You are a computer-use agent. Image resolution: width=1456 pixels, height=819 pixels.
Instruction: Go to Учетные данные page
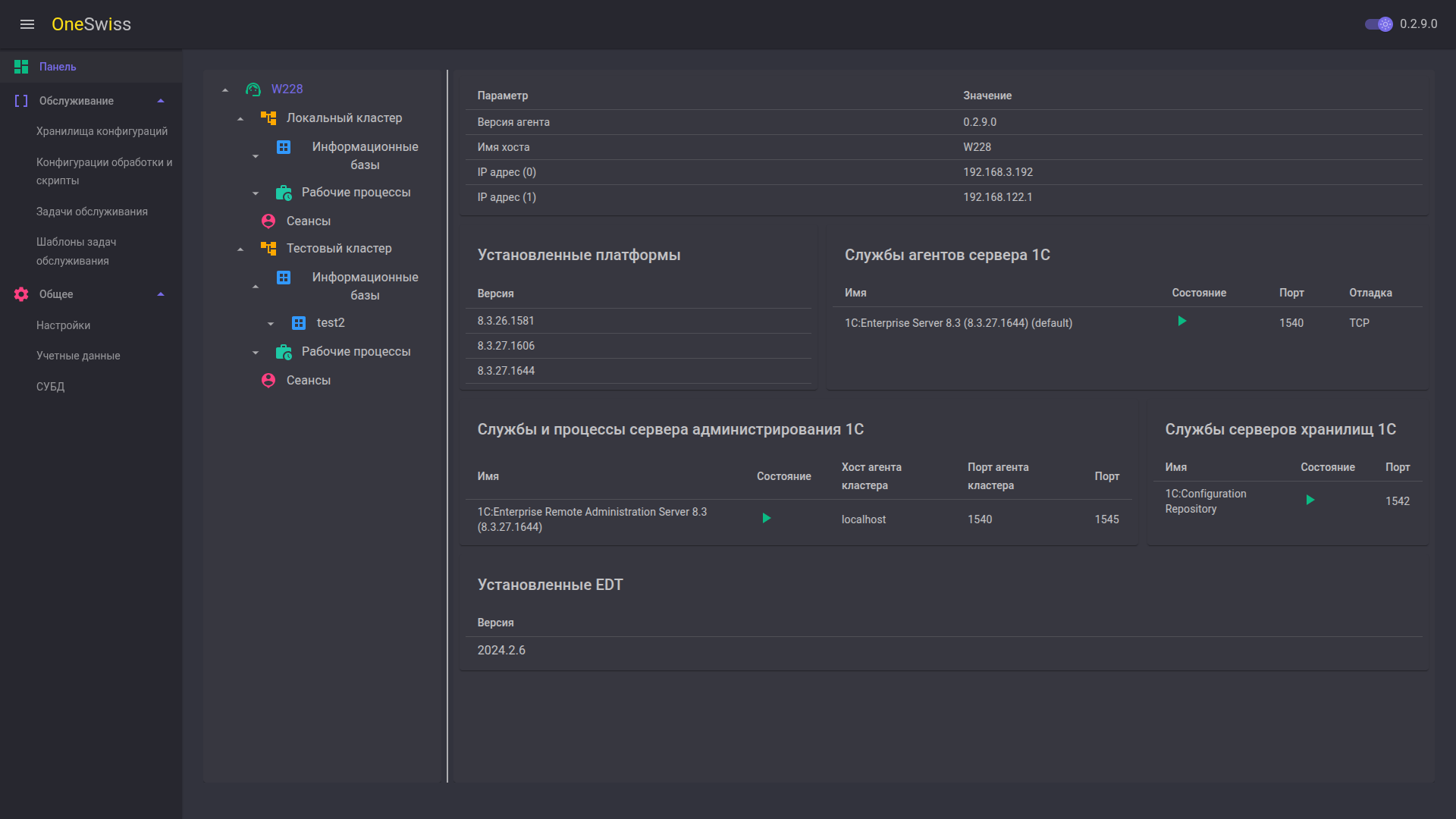(78, 356)
